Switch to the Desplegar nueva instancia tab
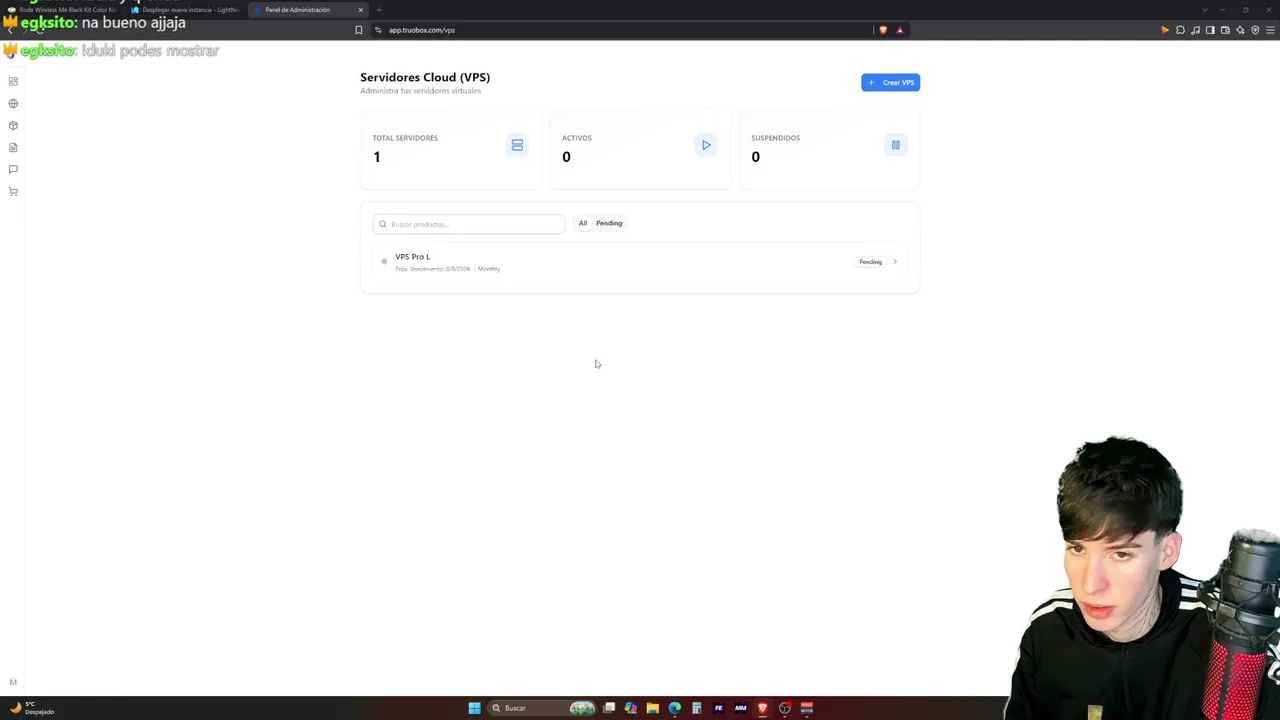This screenshot has width=1280, height=720. [185, 10]
